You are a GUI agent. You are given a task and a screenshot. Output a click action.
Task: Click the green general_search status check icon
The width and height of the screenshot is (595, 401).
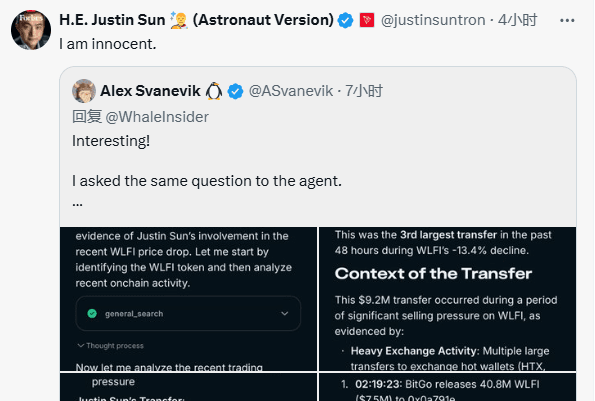tap(92, 313)
